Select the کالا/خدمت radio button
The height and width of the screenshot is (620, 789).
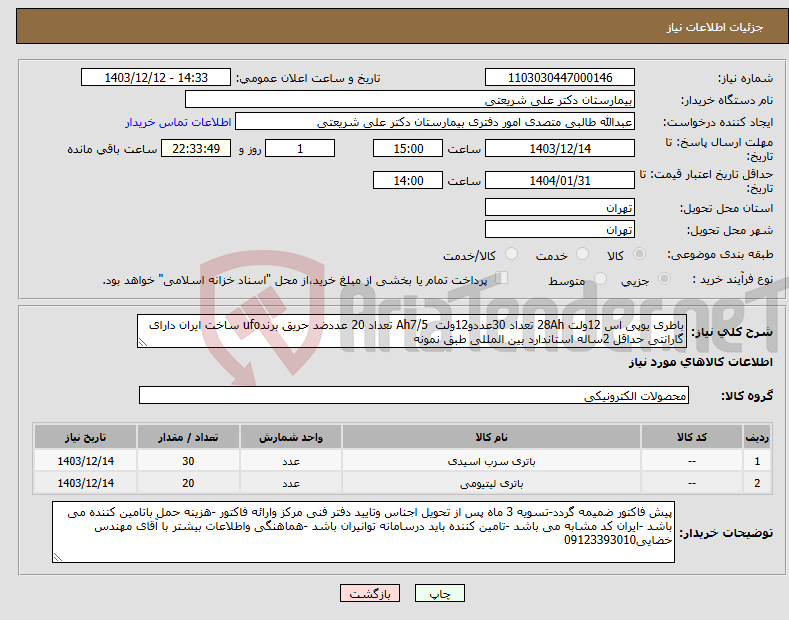point(511,254)
